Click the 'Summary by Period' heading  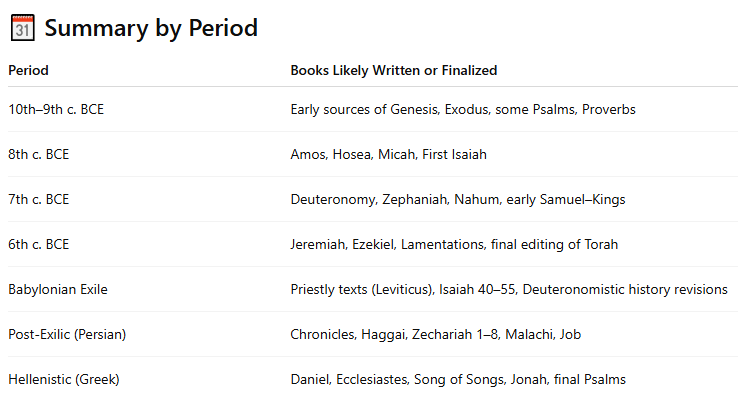(x=151, y=29)
